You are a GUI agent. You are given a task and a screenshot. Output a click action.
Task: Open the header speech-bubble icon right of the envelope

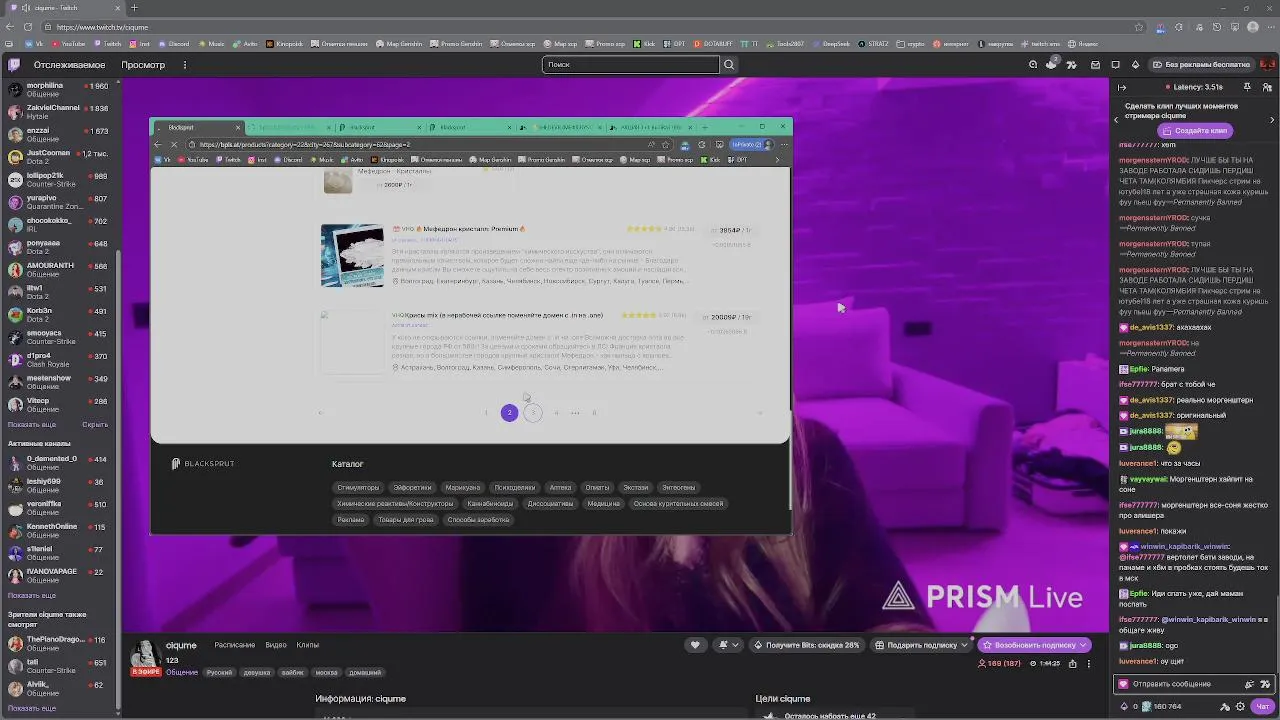(x=1115, y=65)
